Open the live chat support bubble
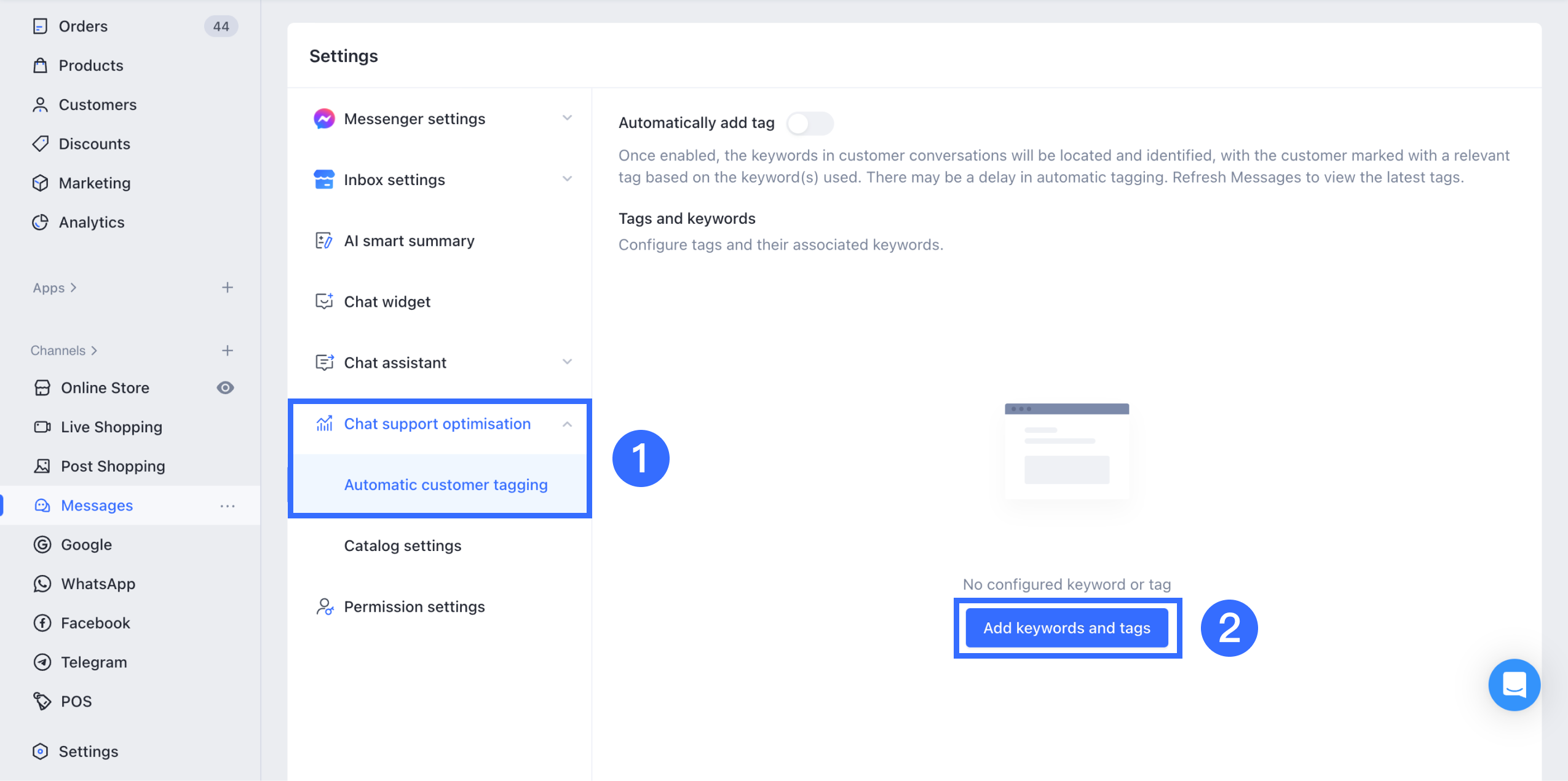Viewport: 1568px width, 781px height. 1513,684
